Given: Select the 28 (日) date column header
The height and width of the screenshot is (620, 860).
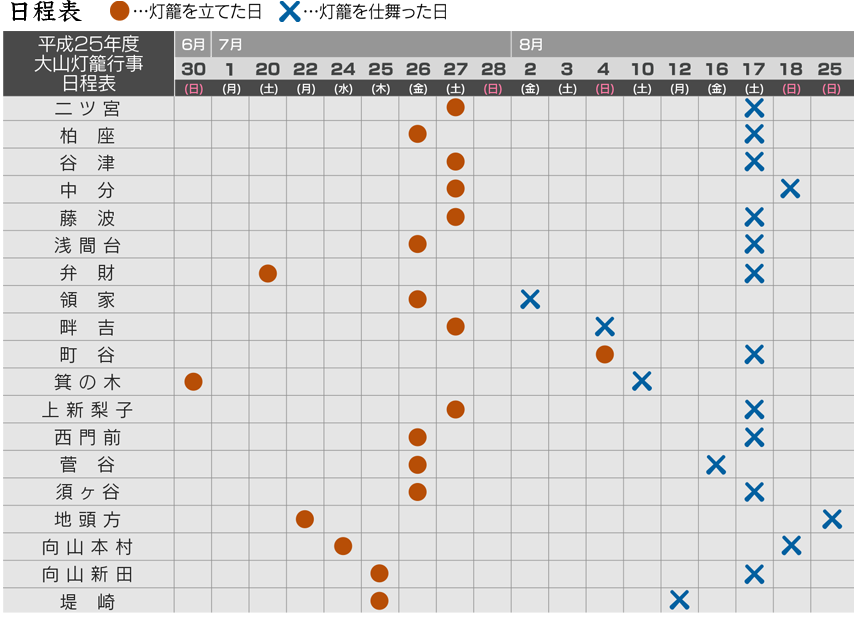Looking at the screenshot, I should coord(493,76).
